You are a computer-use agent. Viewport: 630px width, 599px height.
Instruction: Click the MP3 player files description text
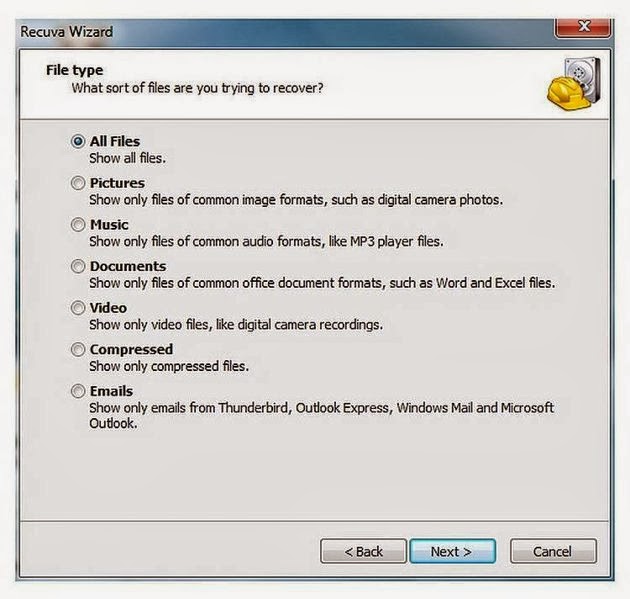(x=266, y=241)
